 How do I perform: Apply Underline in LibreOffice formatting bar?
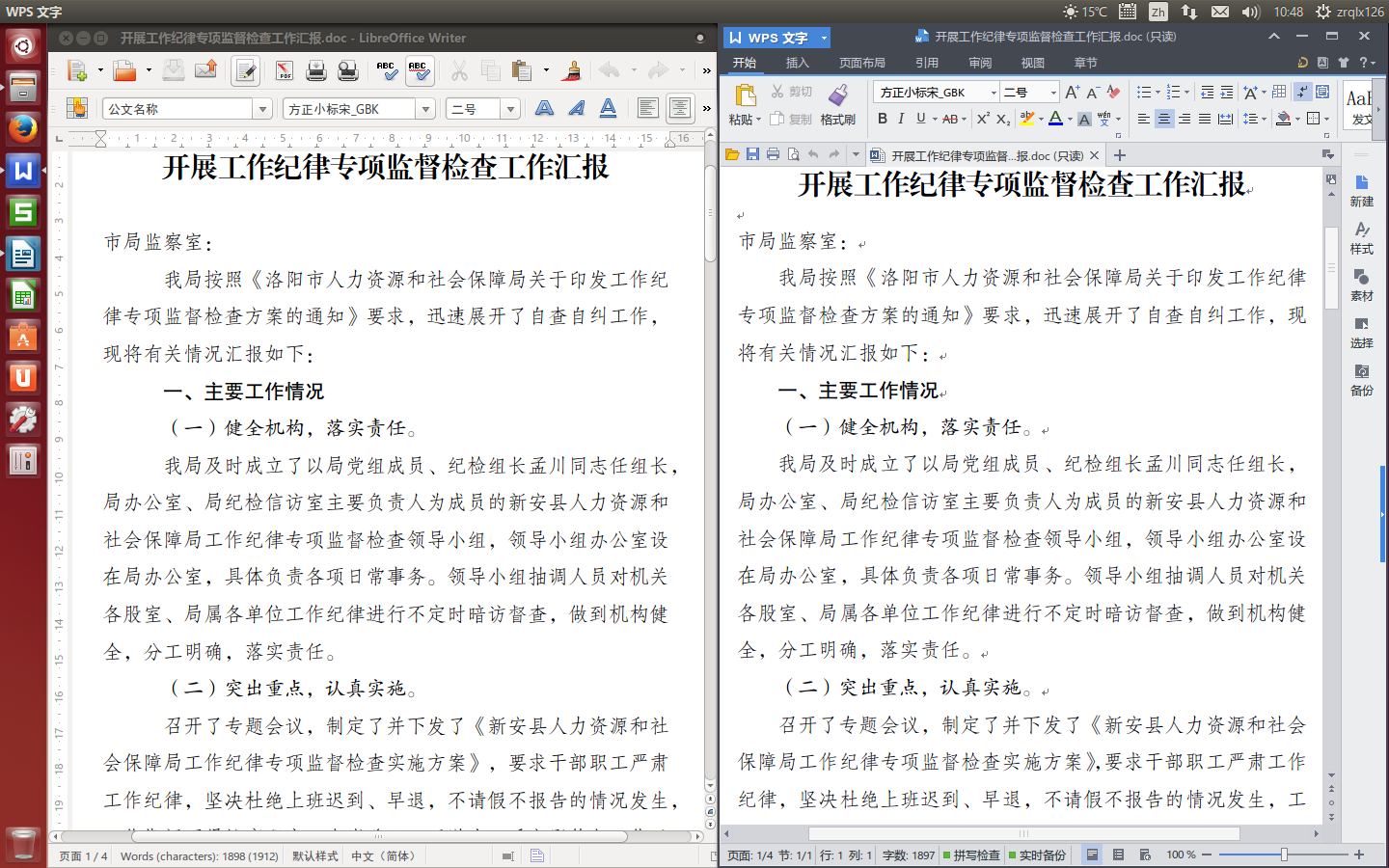pyautogui.click(x=608, y=108)
